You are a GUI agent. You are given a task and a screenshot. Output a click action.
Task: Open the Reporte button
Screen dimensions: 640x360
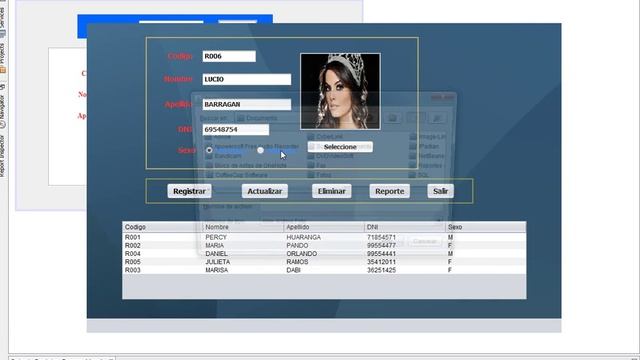(389, 191)
